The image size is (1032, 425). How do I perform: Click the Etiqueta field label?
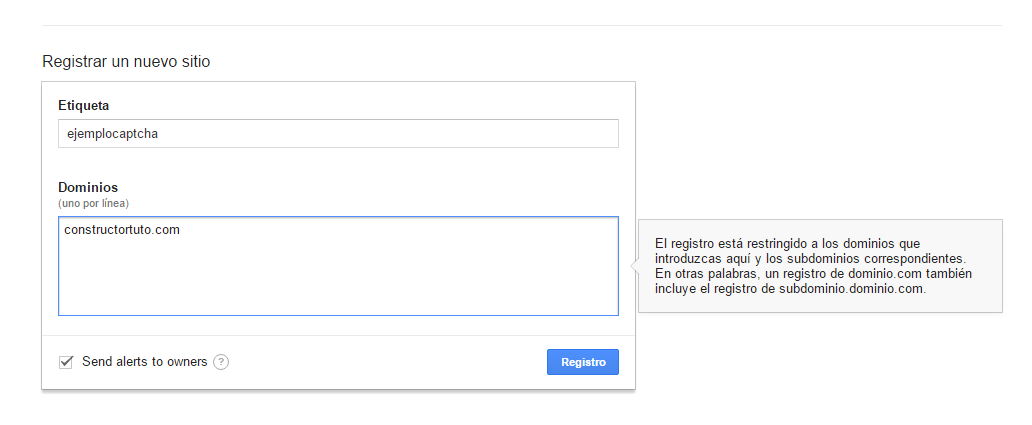pos(84,105)
